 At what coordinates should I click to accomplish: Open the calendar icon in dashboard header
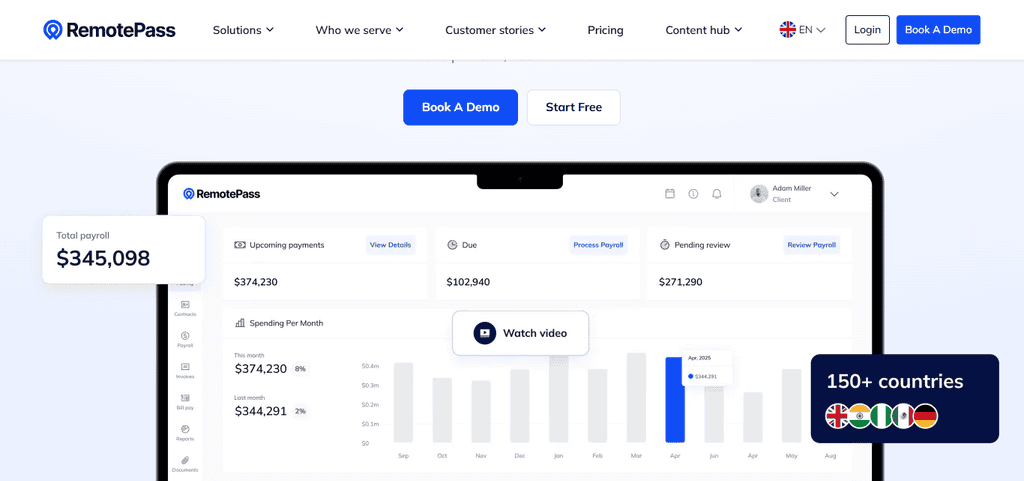(669, 194)
